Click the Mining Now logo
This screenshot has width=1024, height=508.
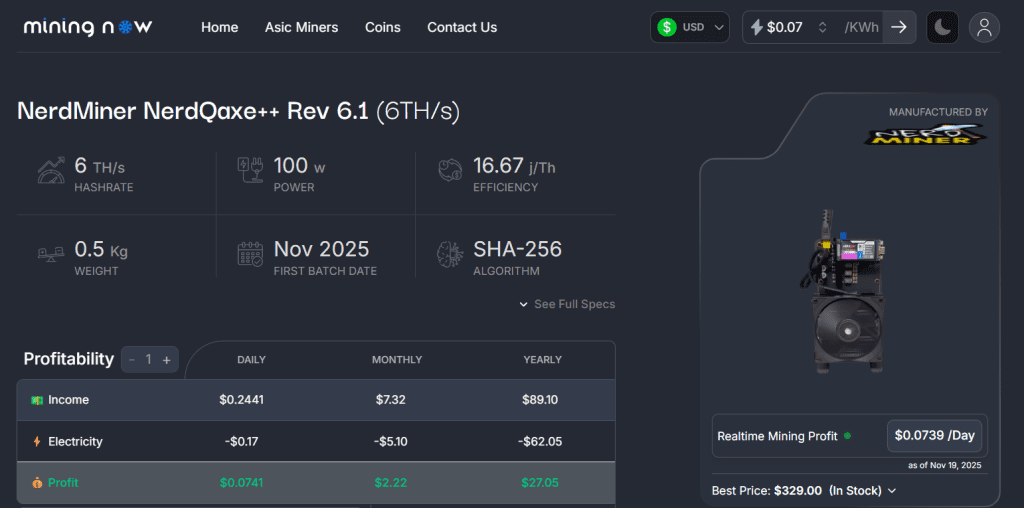coord(88,27)
